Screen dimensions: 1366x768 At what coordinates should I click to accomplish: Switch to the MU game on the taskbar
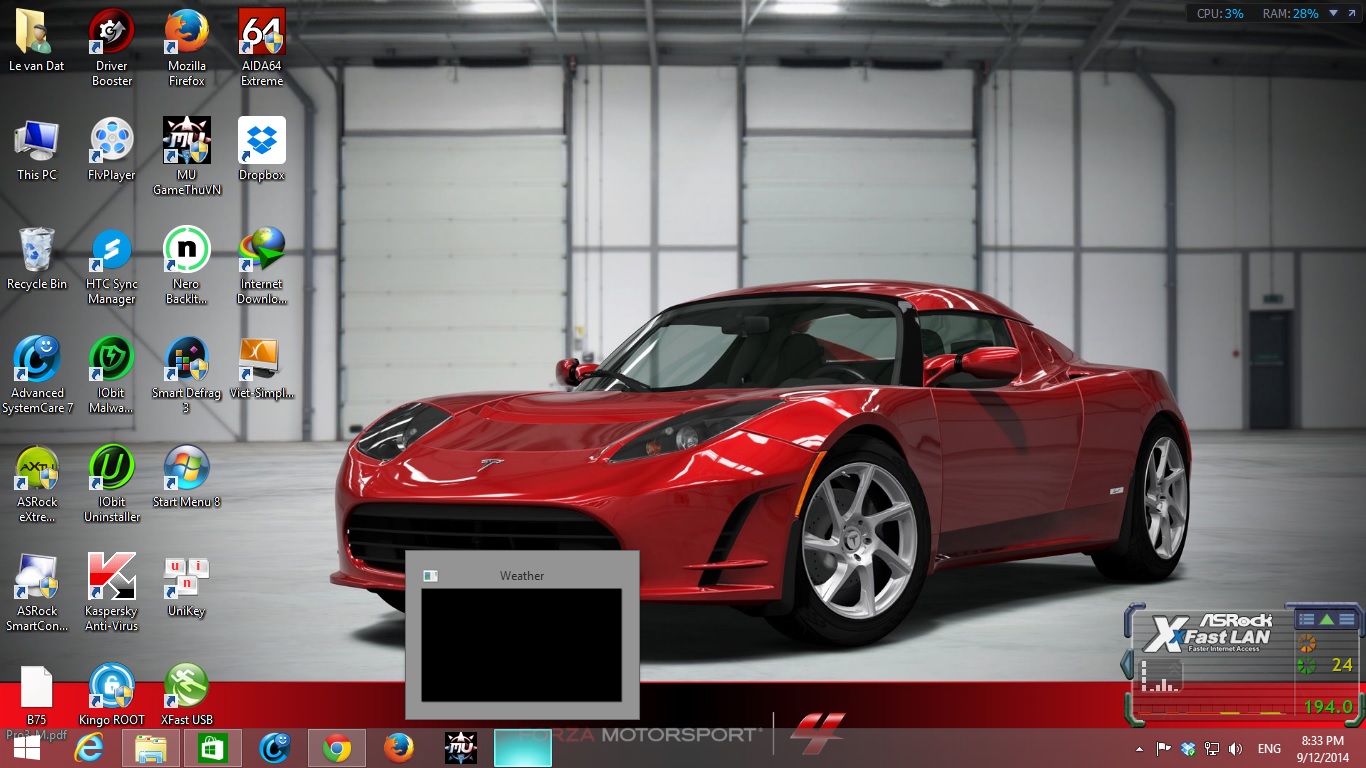[461, 748]
